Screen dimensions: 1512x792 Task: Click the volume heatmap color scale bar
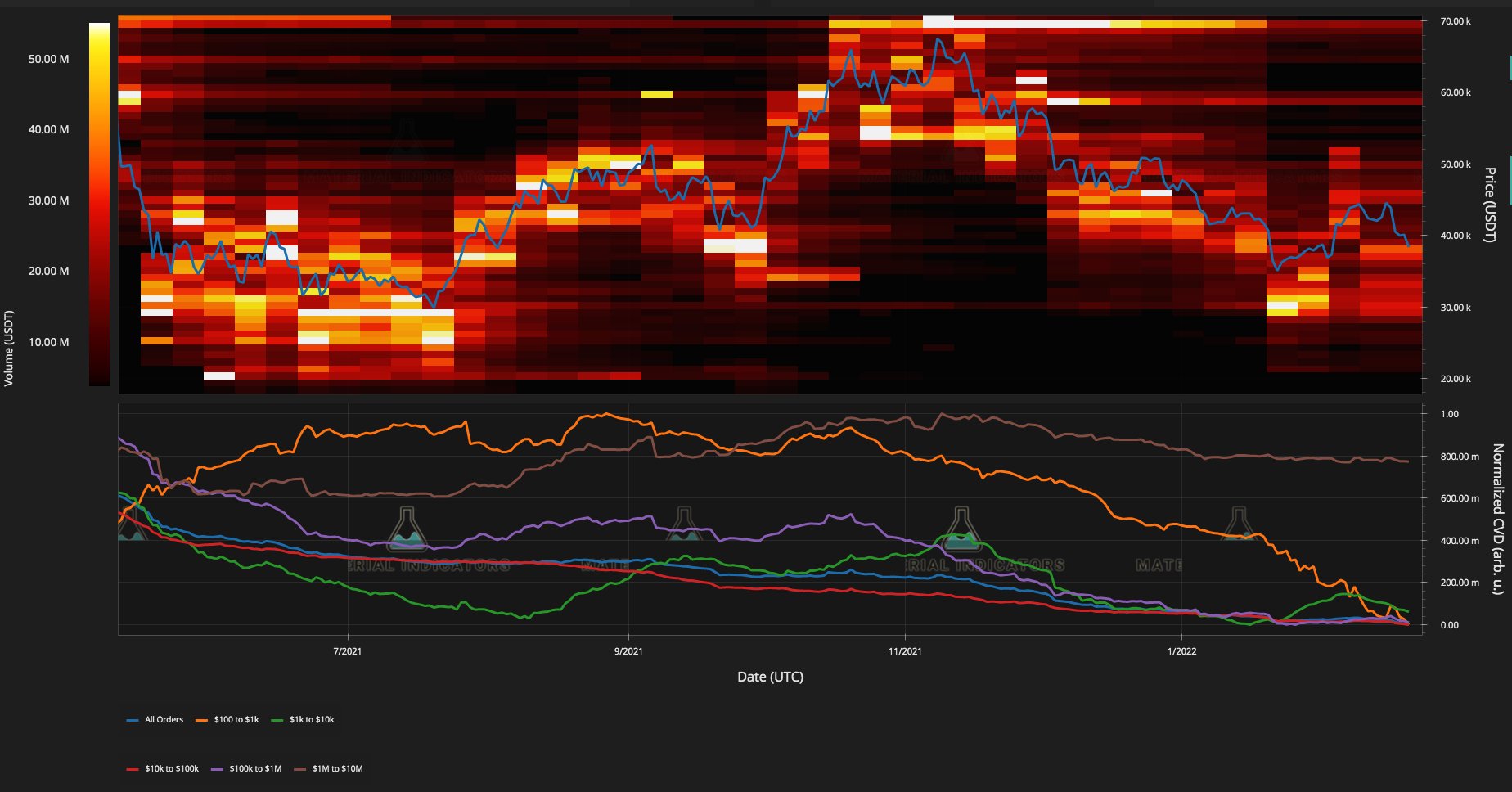[99, 204]
